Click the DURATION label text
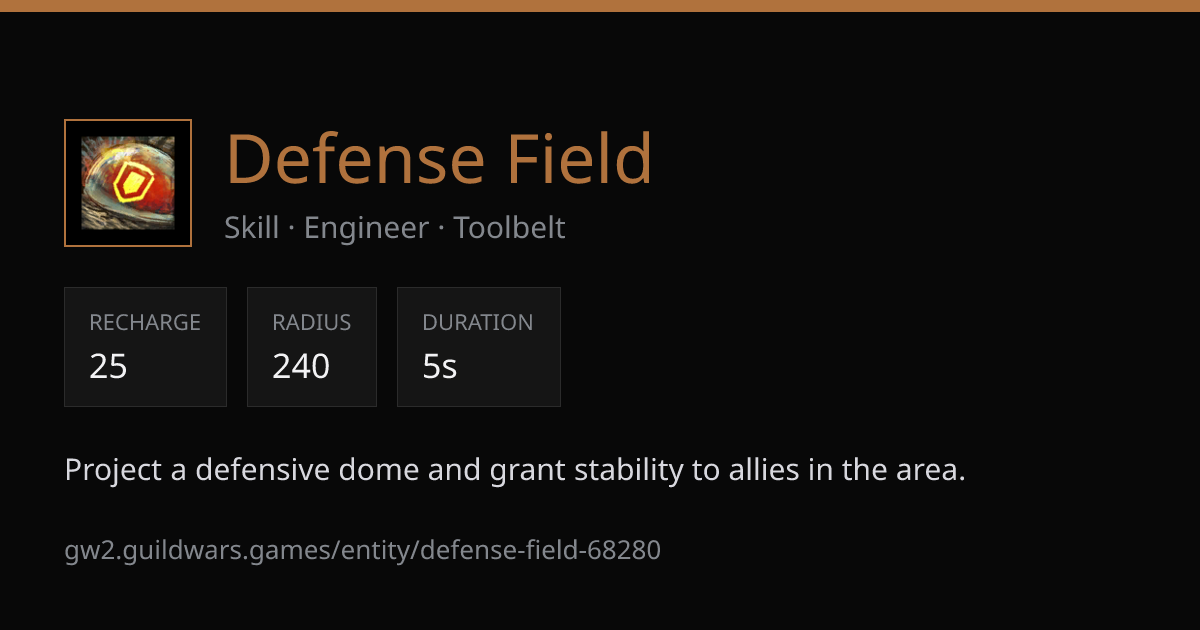The width and height of the screenshot is (1200, 630). click(478, 323)
